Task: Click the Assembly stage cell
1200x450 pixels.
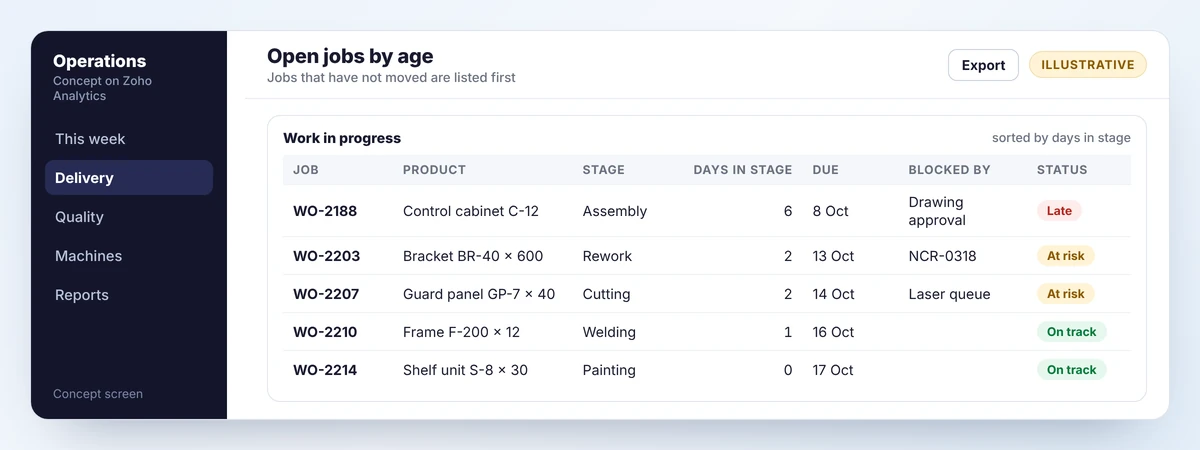Action: [x=615, y=211]
